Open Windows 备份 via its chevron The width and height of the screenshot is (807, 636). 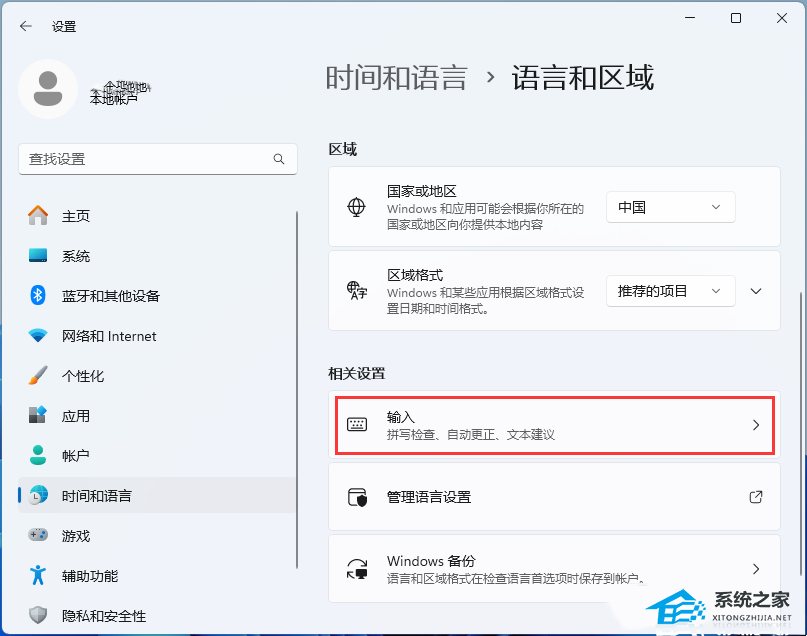click(756, 569)
